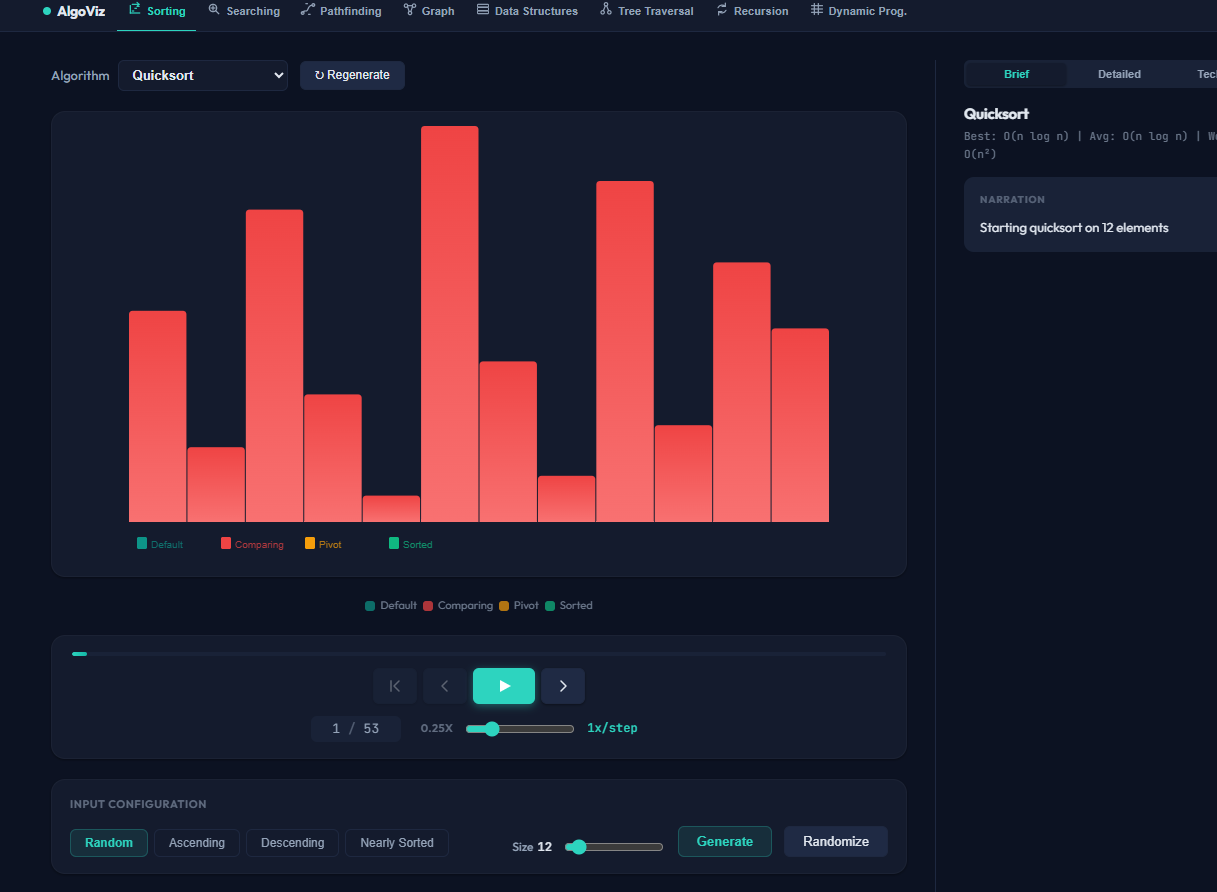
Task: Open the Data Structures tab
Action: pyautogui.click(x=527, y=11)
